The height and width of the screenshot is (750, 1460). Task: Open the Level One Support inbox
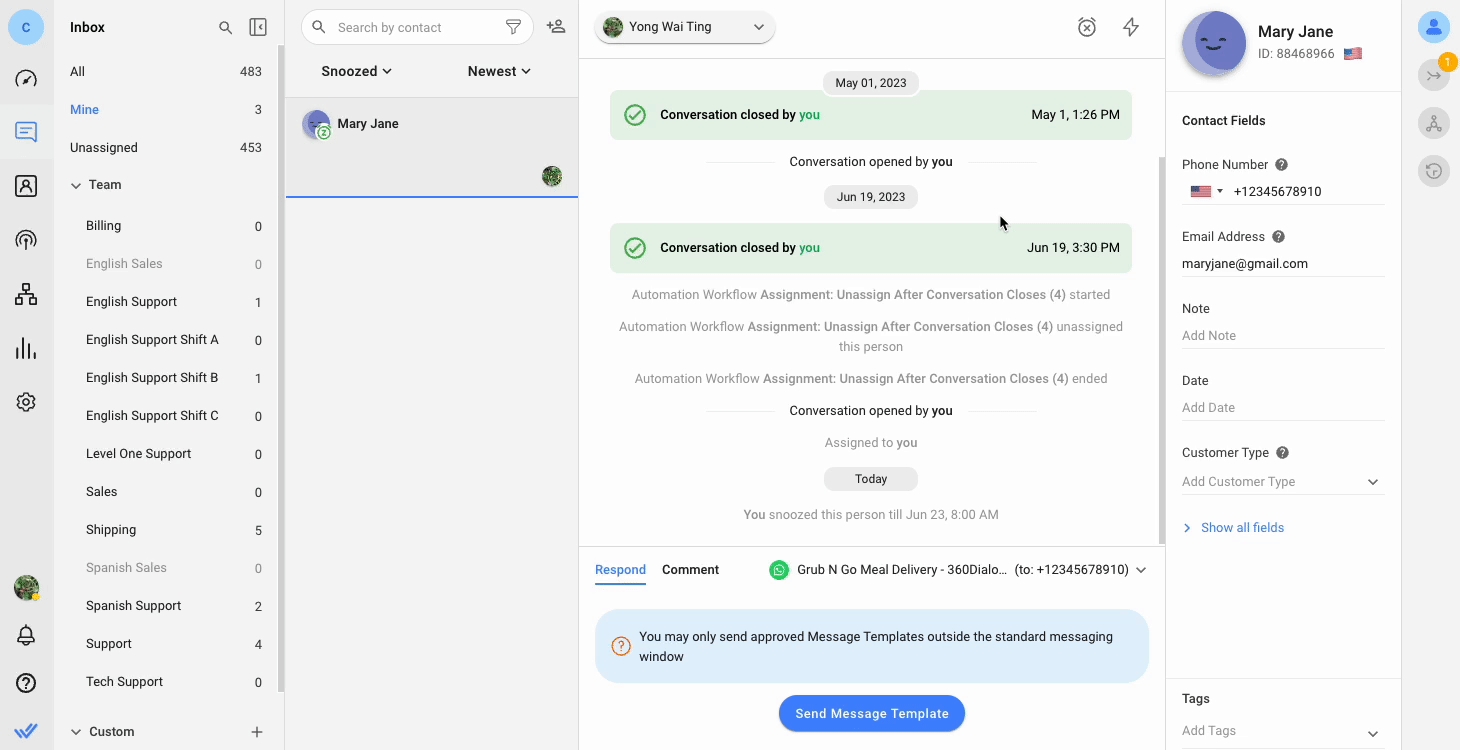(x=166, y=454)
